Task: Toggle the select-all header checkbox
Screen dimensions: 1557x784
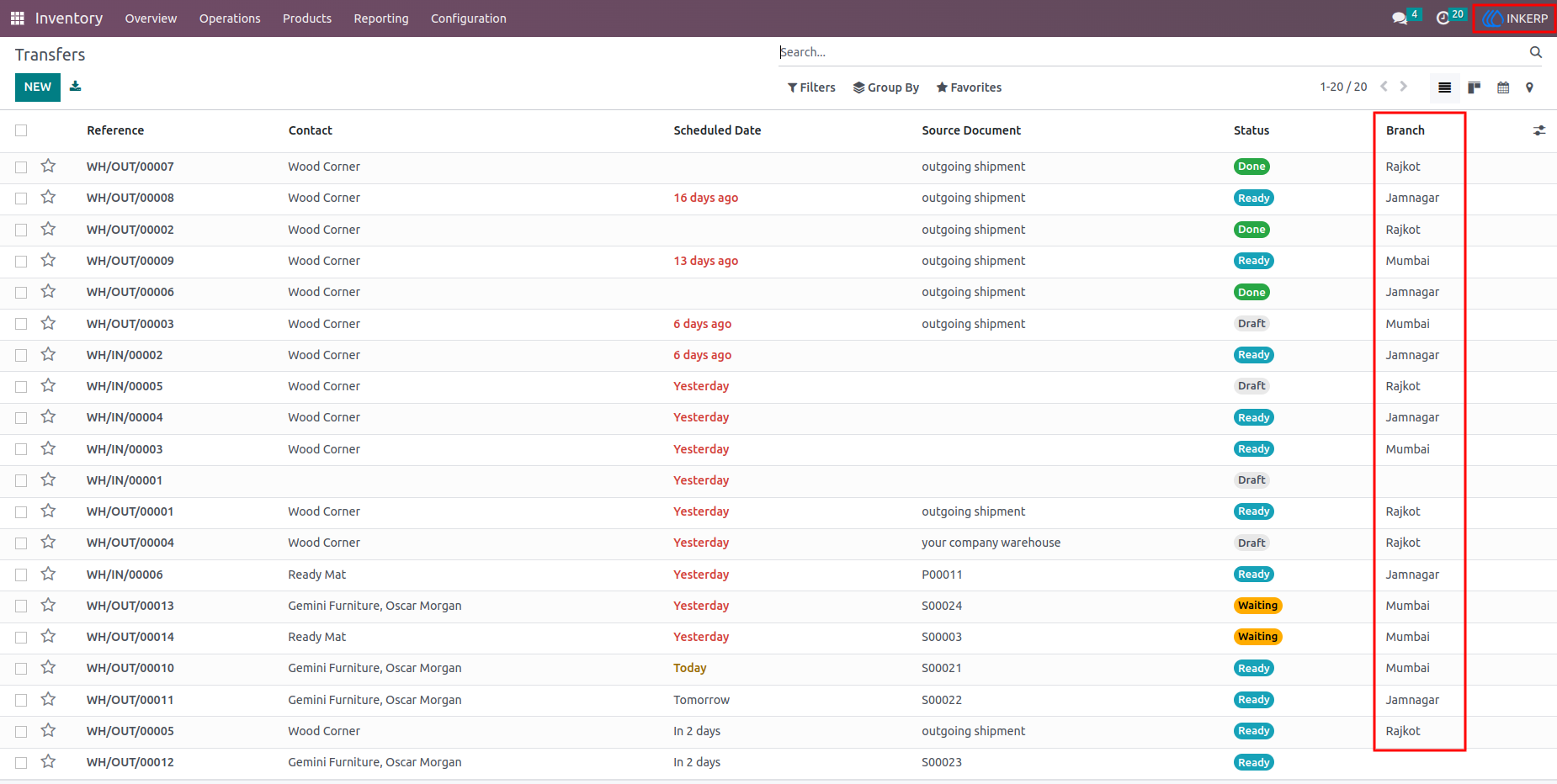Action: click(21, 130)
